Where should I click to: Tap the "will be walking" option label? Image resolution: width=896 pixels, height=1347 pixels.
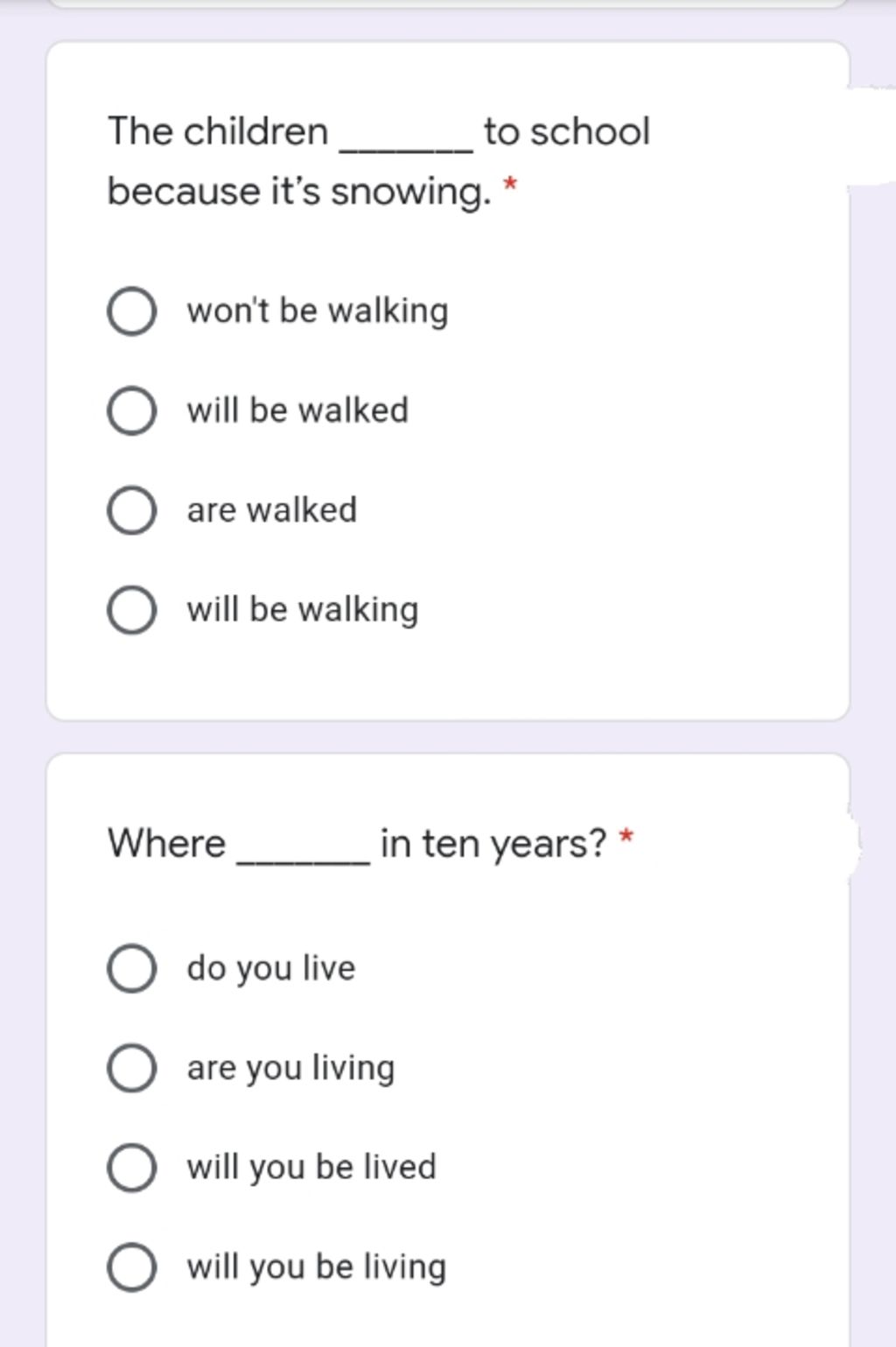pos(303,609)
